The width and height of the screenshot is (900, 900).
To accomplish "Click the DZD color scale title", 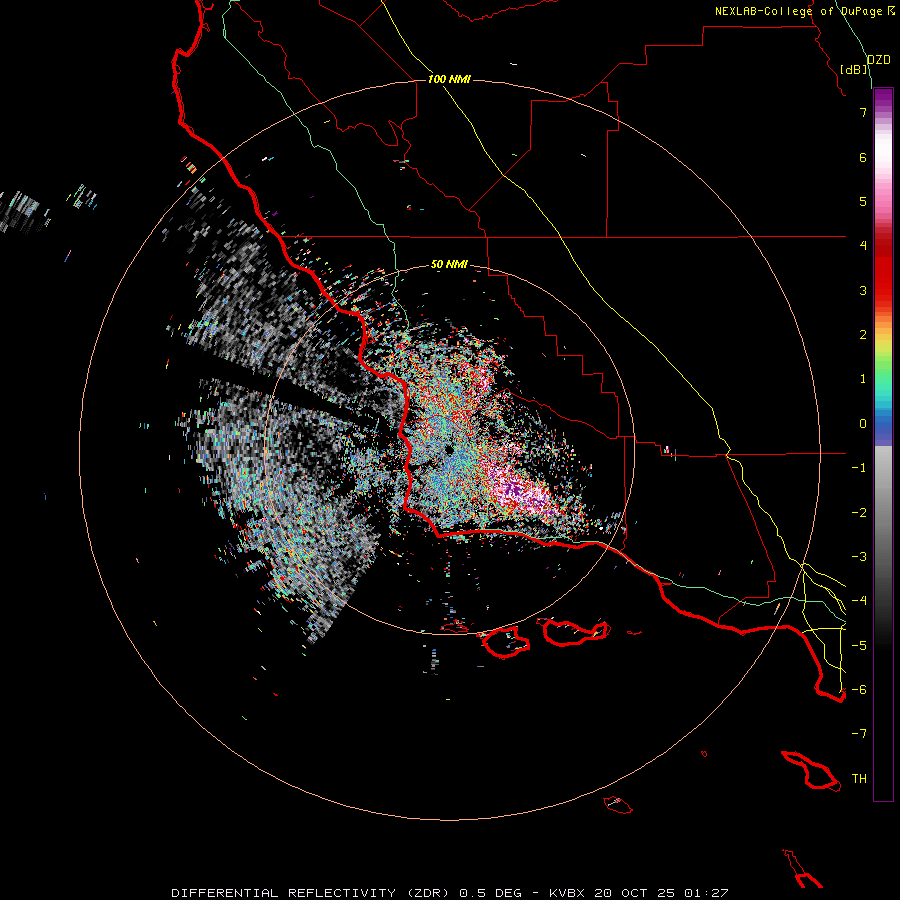I will 878,60.
